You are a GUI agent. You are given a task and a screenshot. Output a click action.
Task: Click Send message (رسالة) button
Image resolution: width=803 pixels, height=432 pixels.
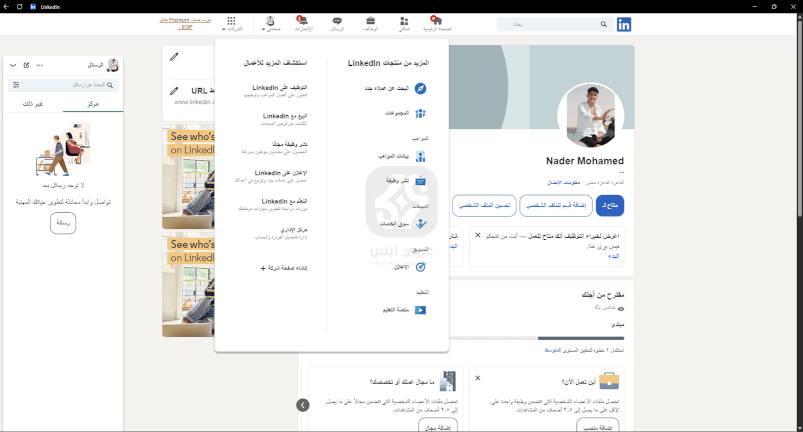[63, 223]
